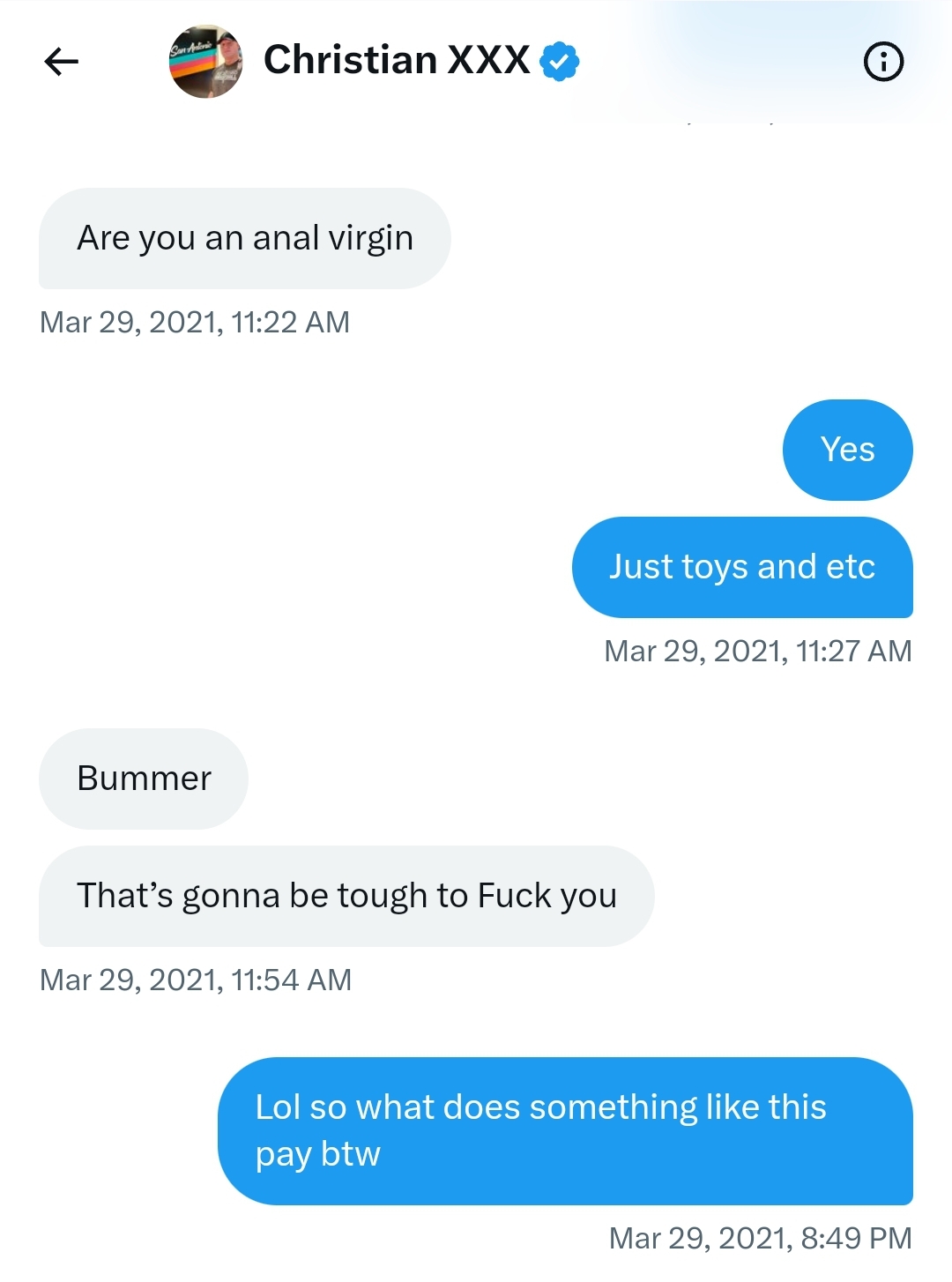Open the profile avatar in the header

205,62
